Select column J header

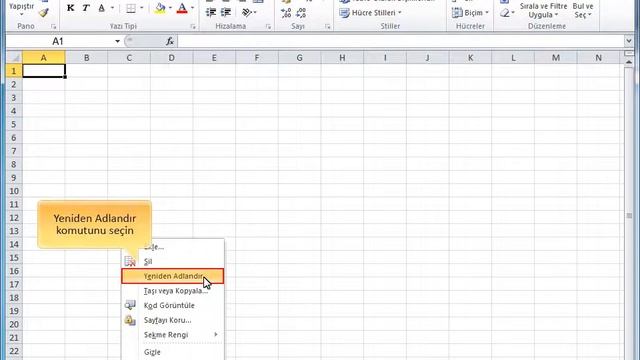click(427, 58)
